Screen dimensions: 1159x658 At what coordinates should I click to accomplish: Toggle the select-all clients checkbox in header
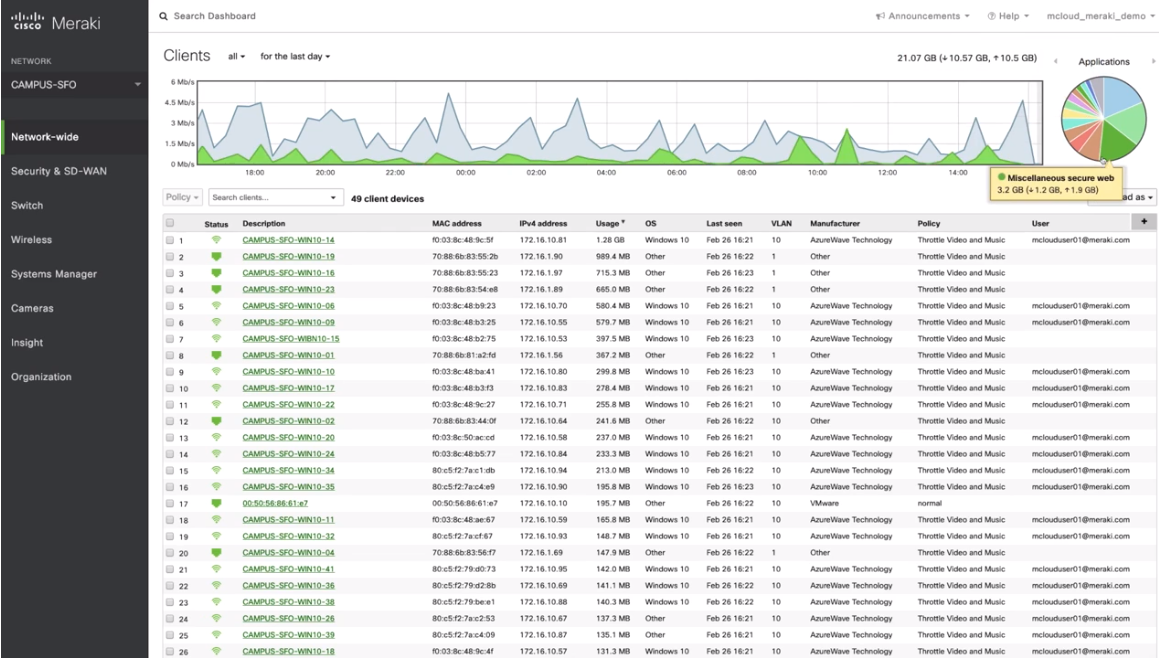click(x=170, y=223)
